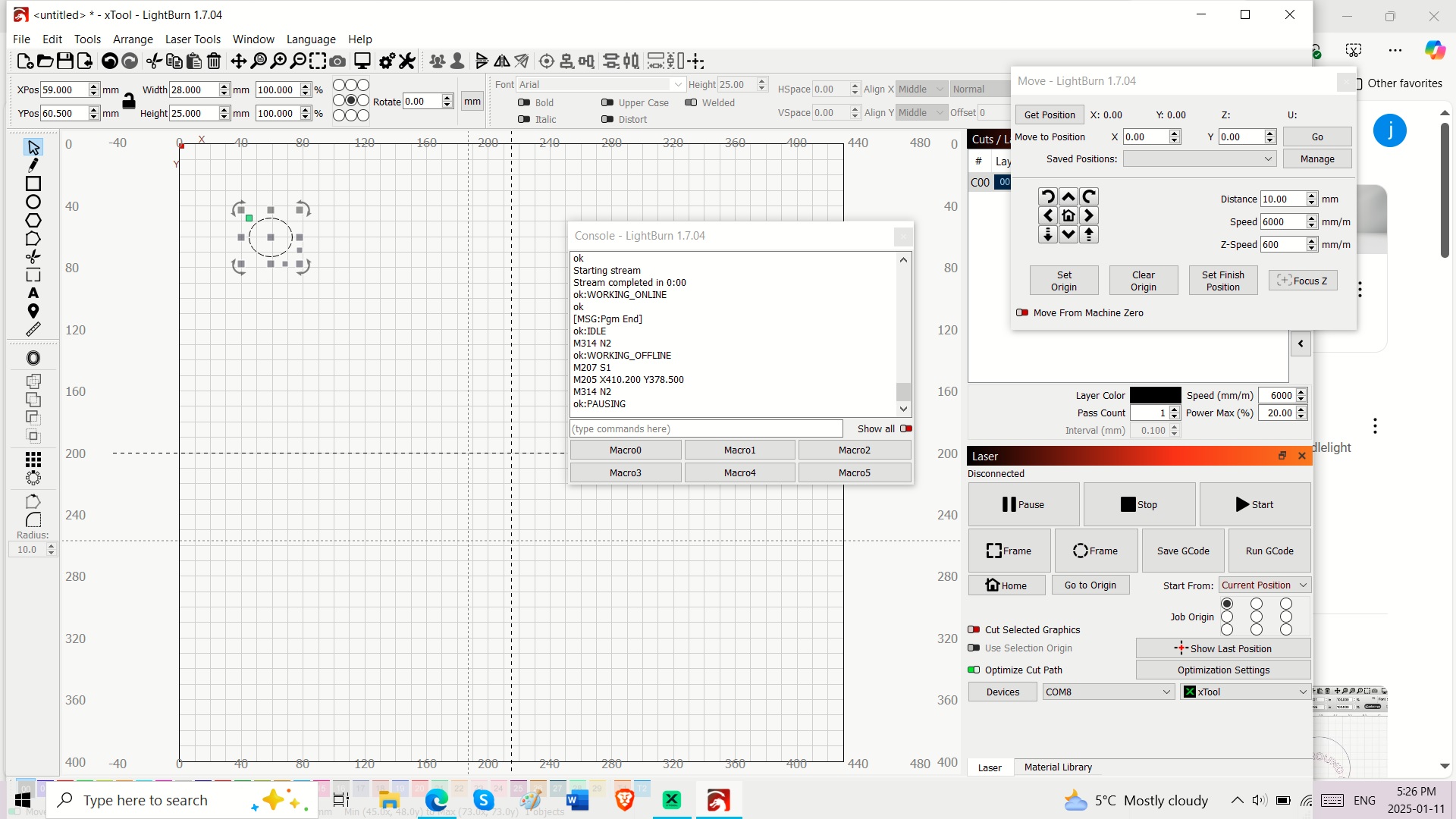Toggle Move From Machine Zero
The height and width of the screenshot is (819, 1456).
pos(1022,313)
